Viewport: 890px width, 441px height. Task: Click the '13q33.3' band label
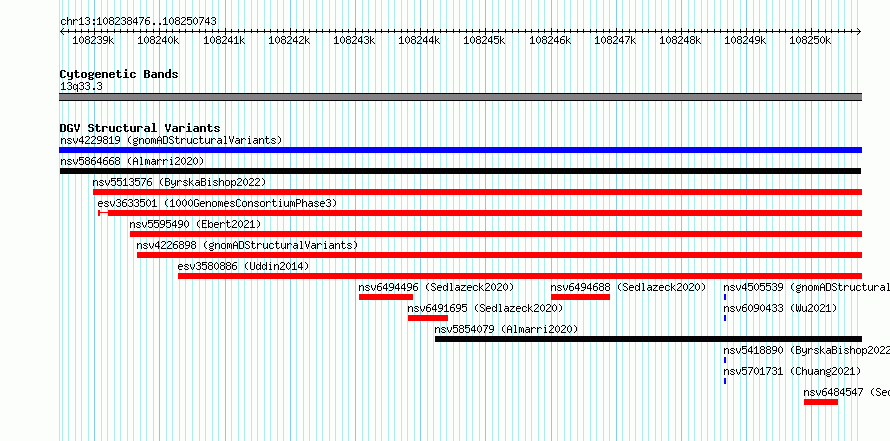point(81,87)
